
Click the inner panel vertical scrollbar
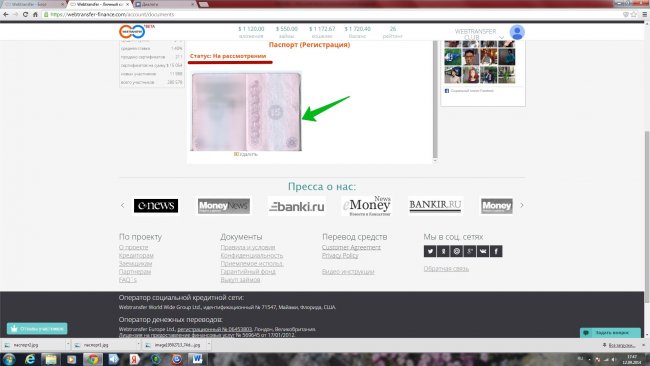click(x=435, y=99)
